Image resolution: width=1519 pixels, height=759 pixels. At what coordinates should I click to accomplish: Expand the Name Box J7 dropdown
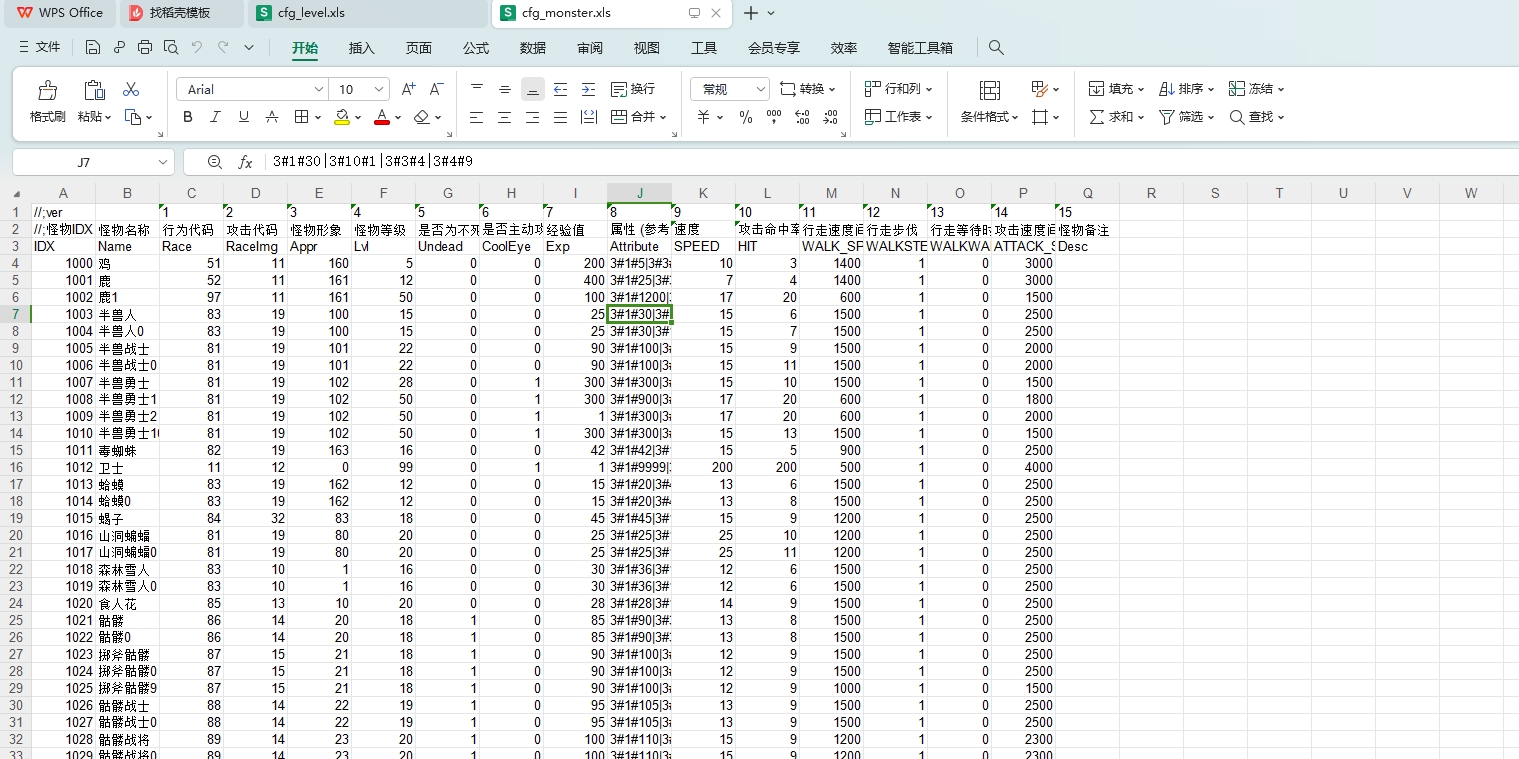point(163,162)
